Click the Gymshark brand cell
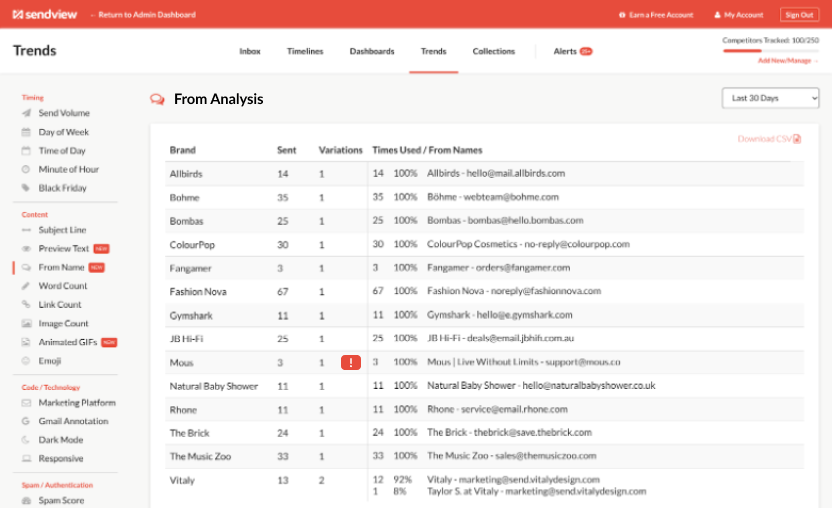Viewport: 832px width, 508px height. coord(191,315)
